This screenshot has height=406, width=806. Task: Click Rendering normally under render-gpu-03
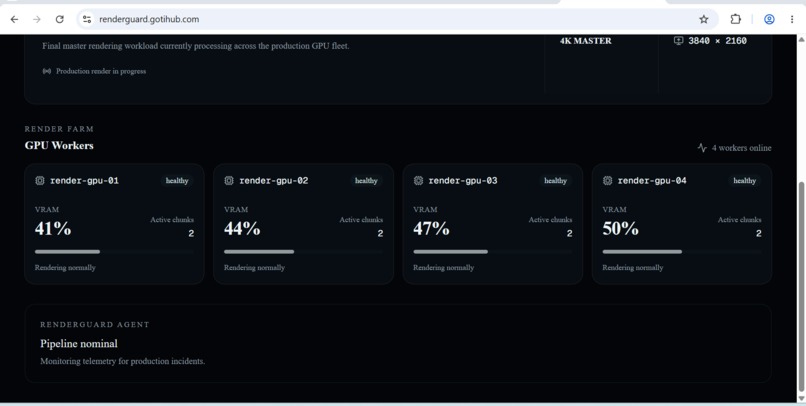[x=444, y=268]
